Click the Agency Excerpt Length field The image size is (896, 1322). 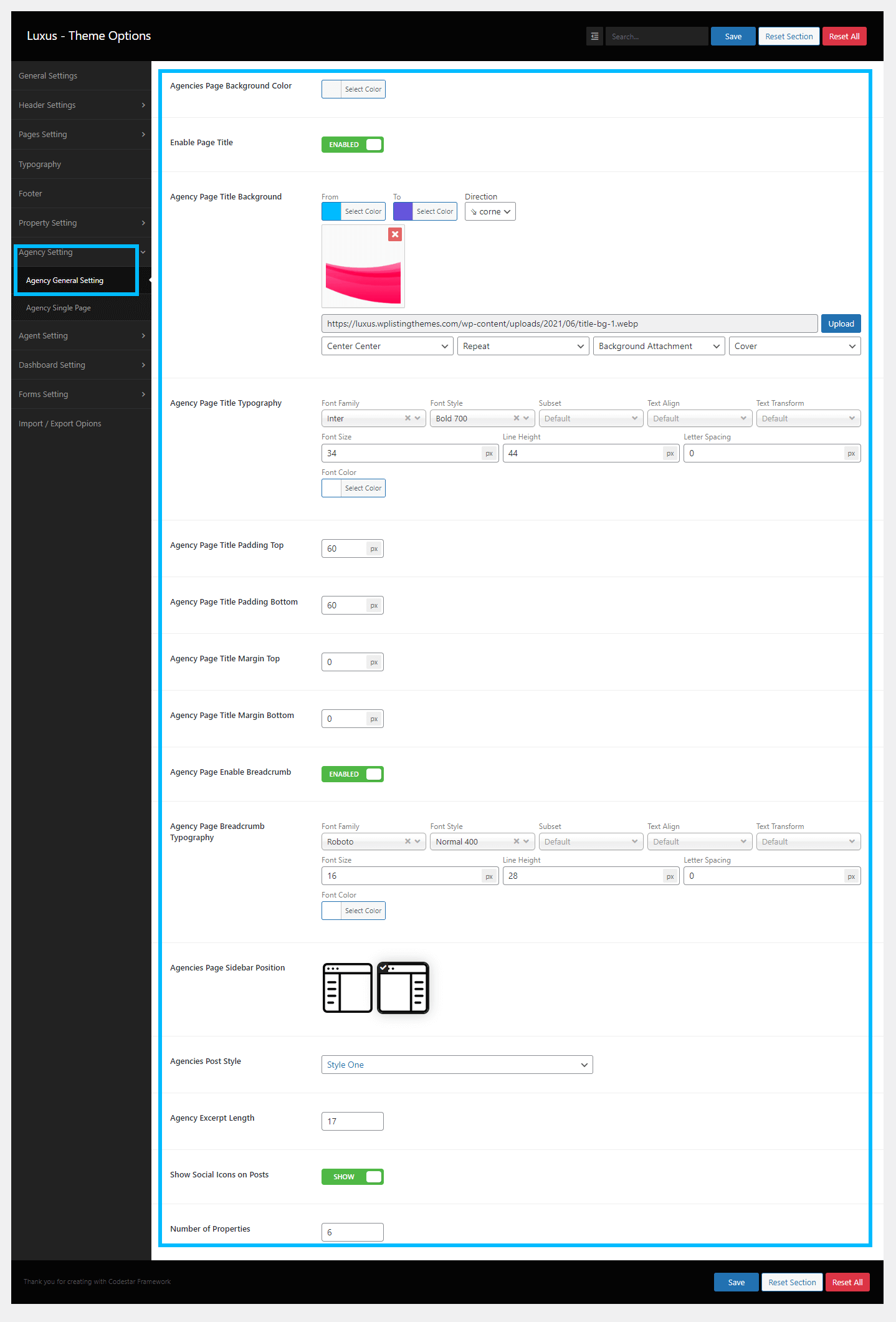352,1121
